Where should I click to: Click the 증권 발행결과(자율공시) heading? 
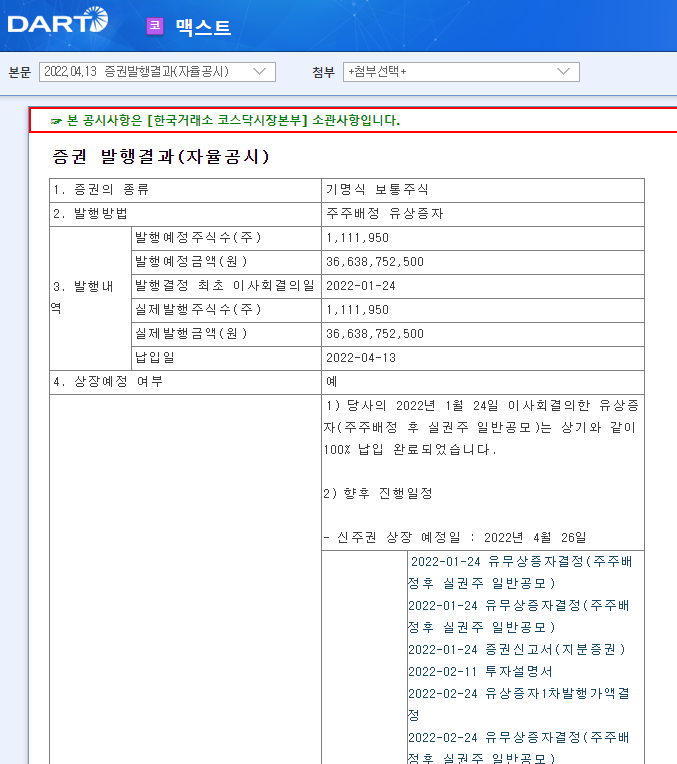click(161, 156)
